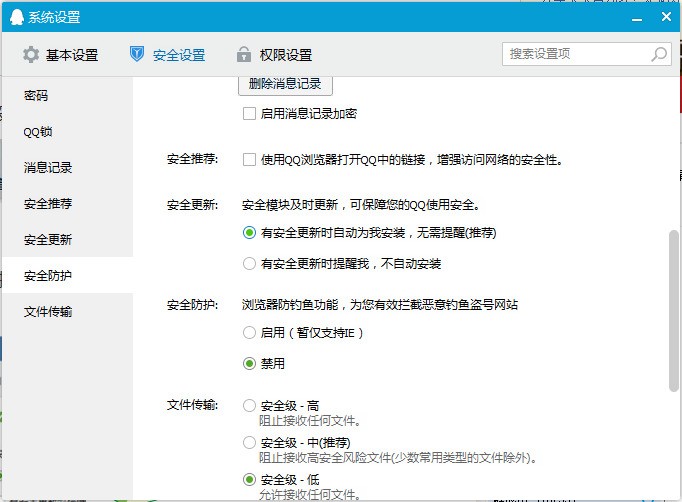Click the magnifier search icon
This screenshot has width=682, height=502.
pos(659,54)
